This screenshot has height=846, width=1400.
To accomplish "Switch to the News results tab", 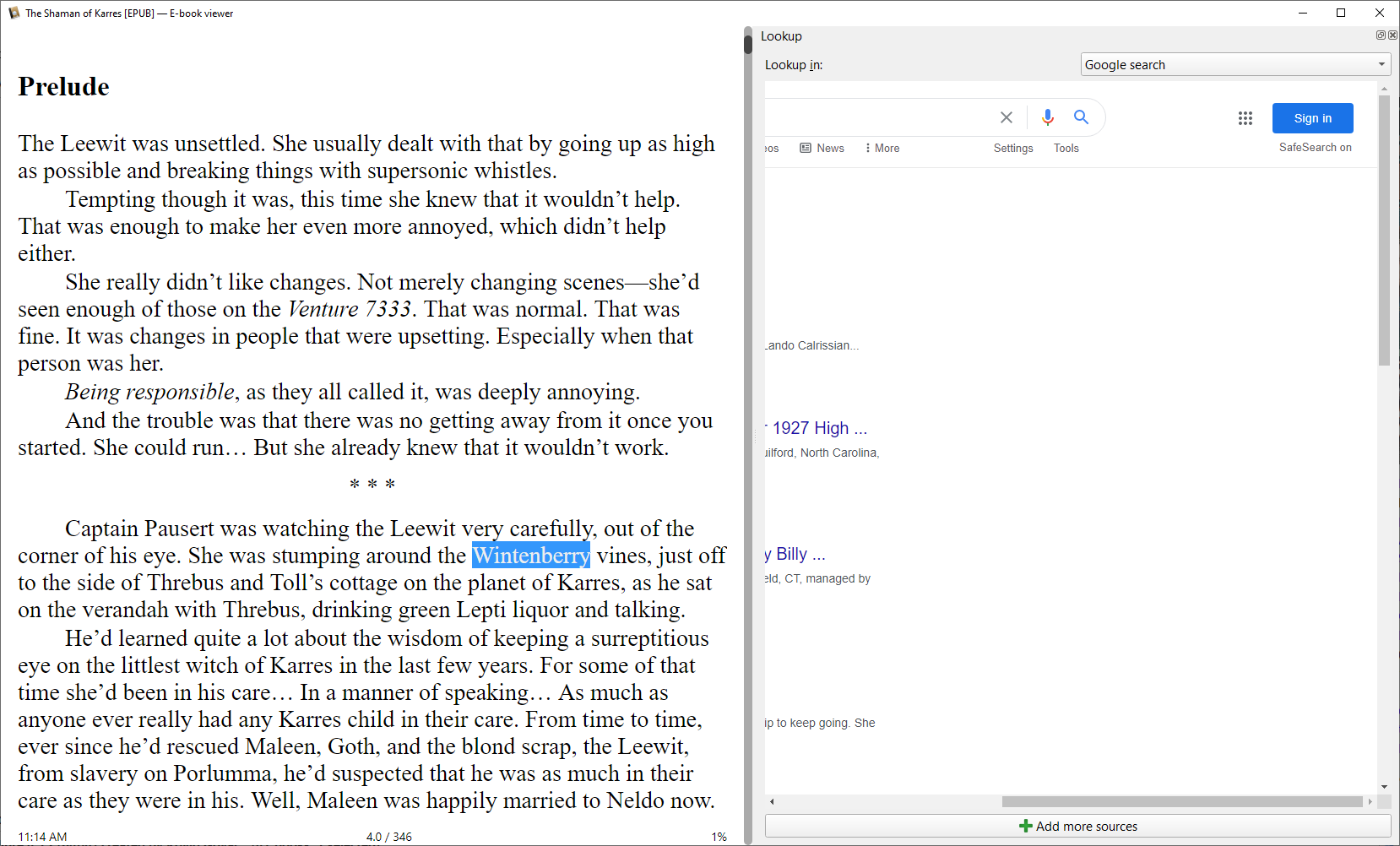I will pos(822,148).
